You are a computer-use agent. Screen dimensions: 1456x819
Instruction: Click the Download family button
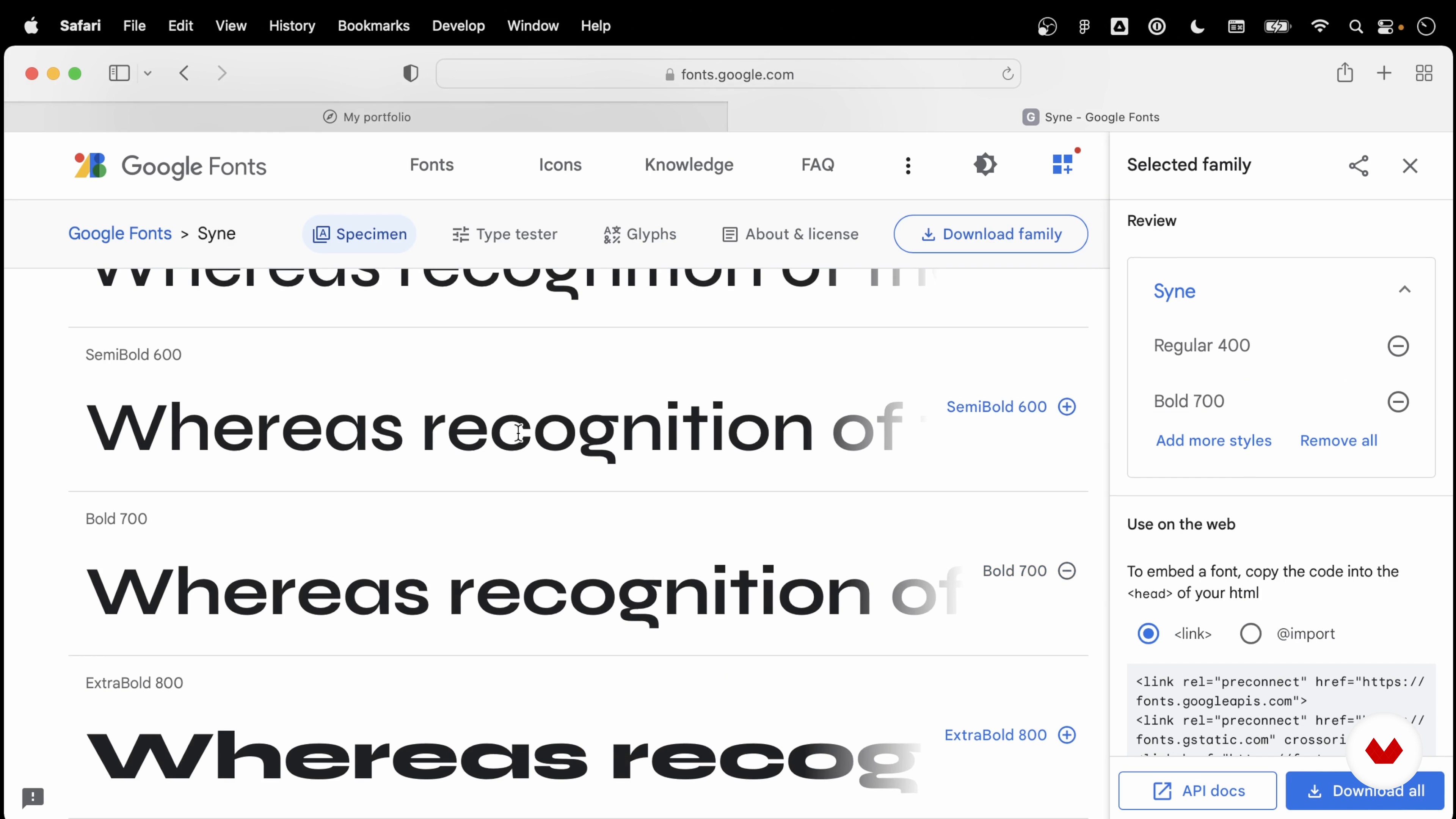pyautogui.click(x=990, y=234)
